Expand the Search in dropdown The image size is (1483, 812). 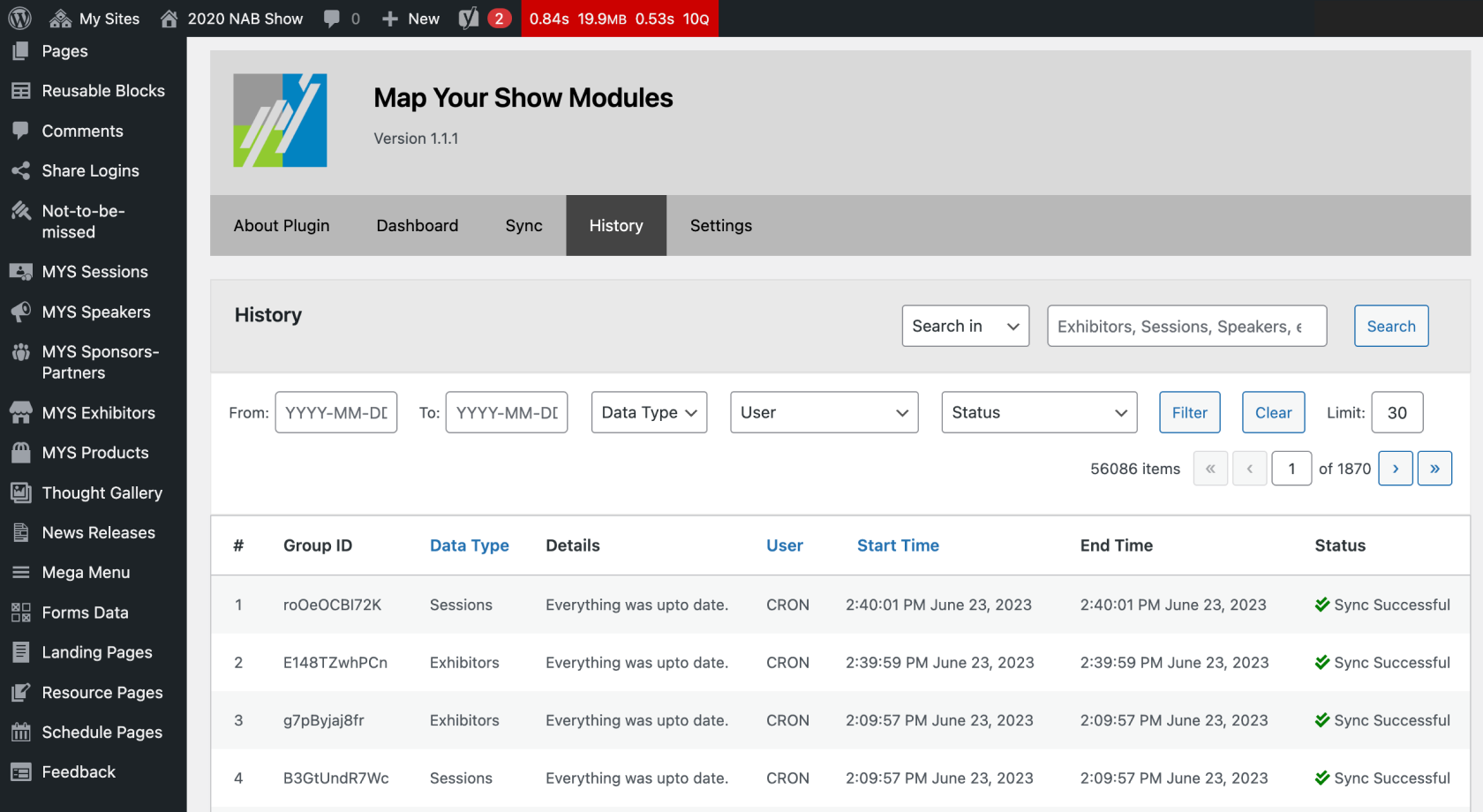965,327
